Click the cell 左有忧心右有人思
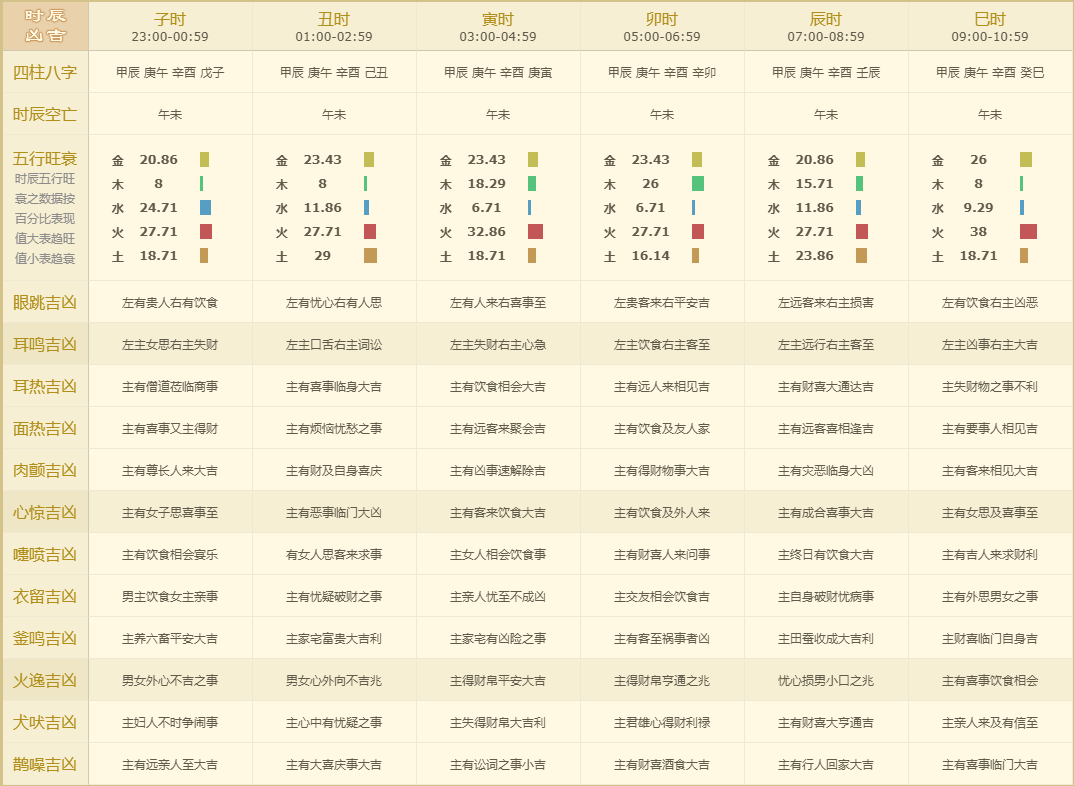The image size is (1074, 786). pyautogui.click(x=334, y=303)
